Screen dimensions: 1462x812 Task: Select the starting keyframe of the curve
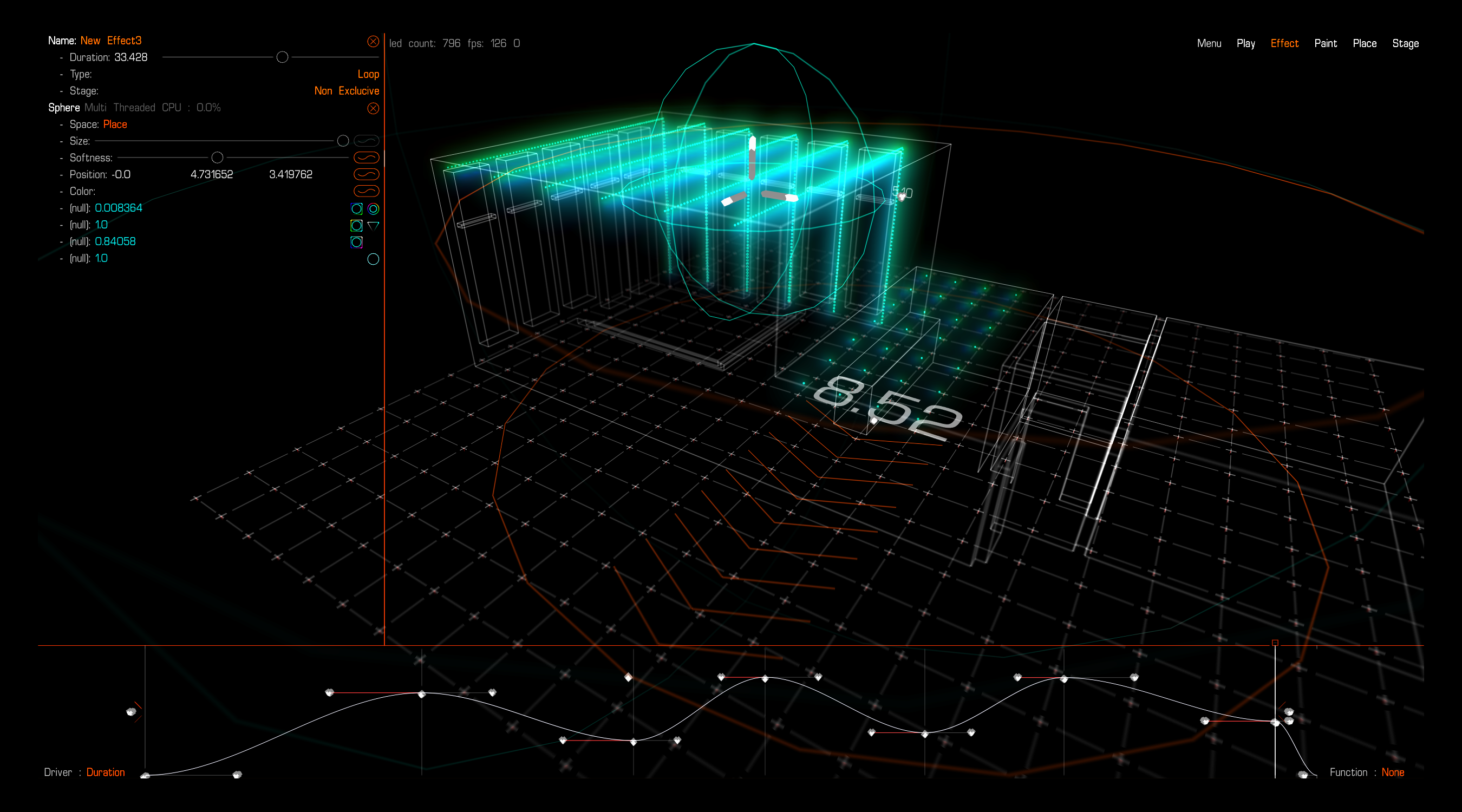tap(145, 776)
